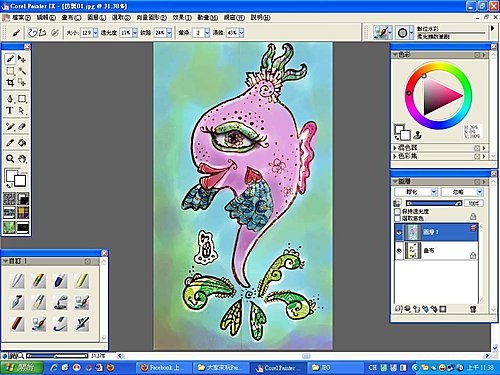Select the Brush tool in the toolbox
This screenshot has width=500, height=375.
tap(10, 59)
